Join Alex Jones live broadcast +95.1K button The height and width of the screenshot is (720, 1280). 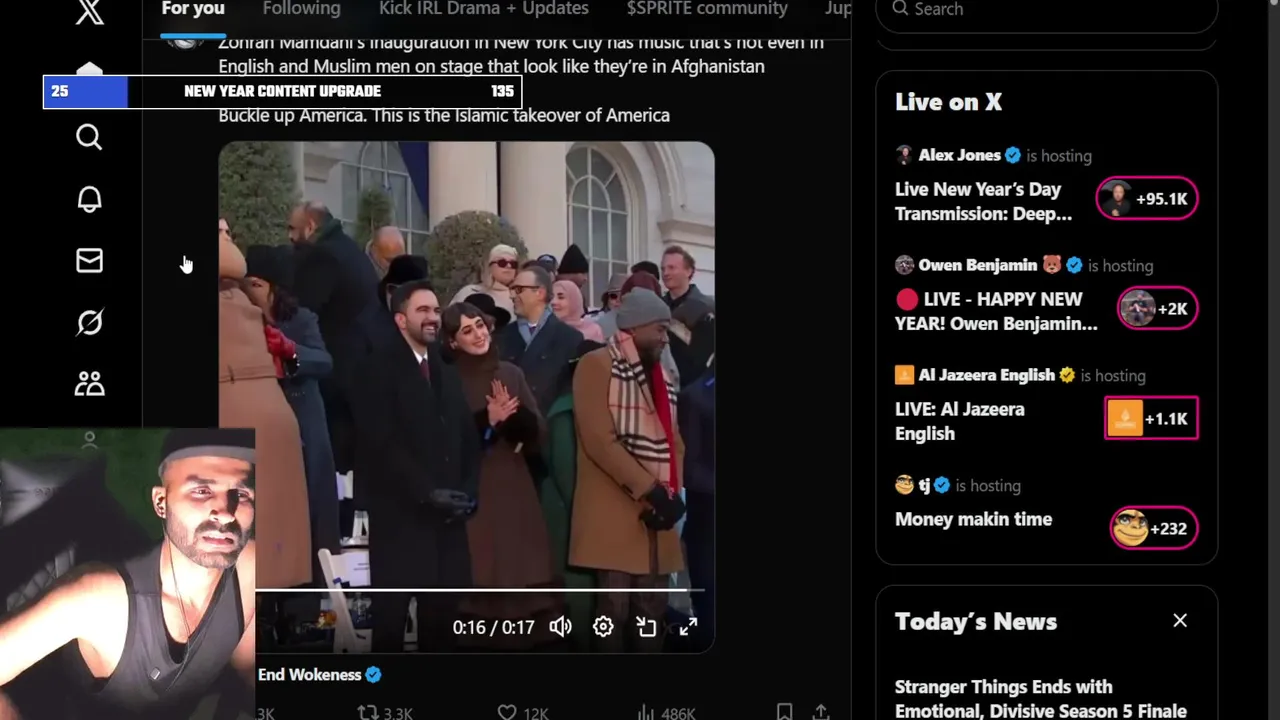1147,199
